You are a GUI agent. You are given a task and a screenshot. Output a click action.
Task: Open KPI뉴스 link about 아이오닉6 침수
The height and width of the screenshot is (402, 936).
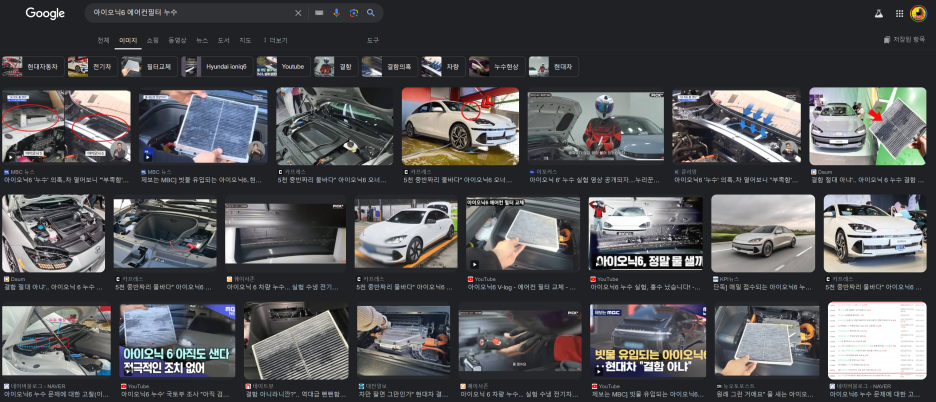click(x=762, y=287)
